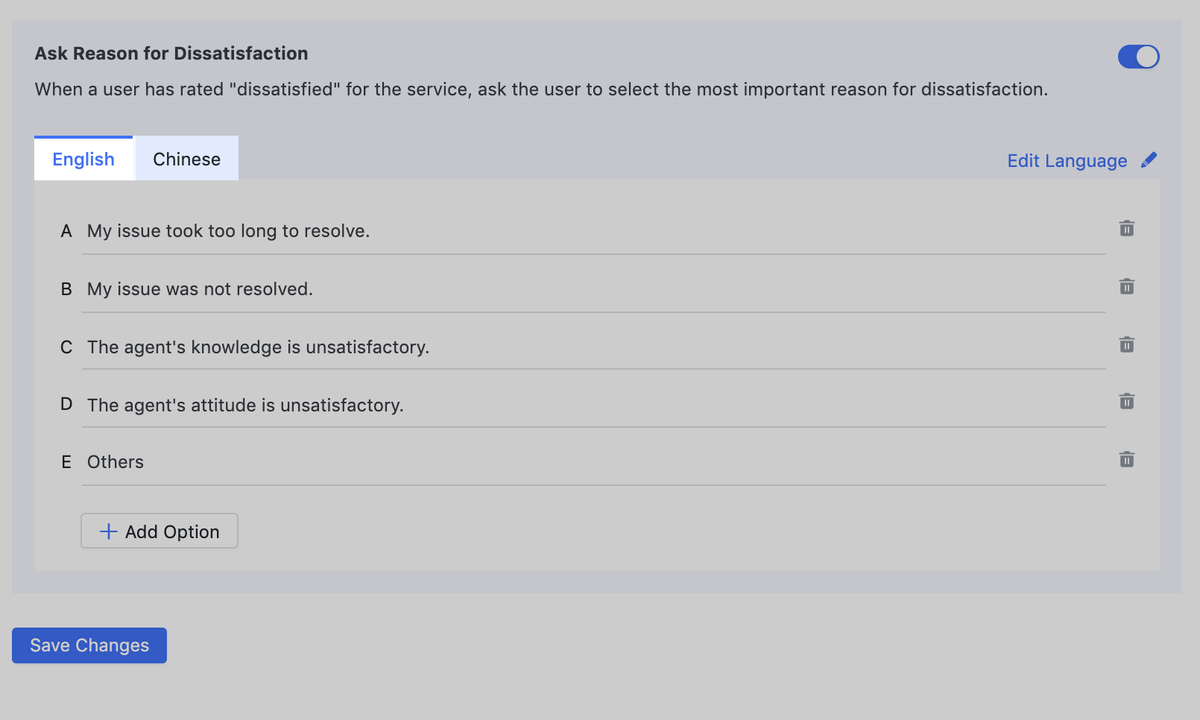Save changes with the blue button

89,646
